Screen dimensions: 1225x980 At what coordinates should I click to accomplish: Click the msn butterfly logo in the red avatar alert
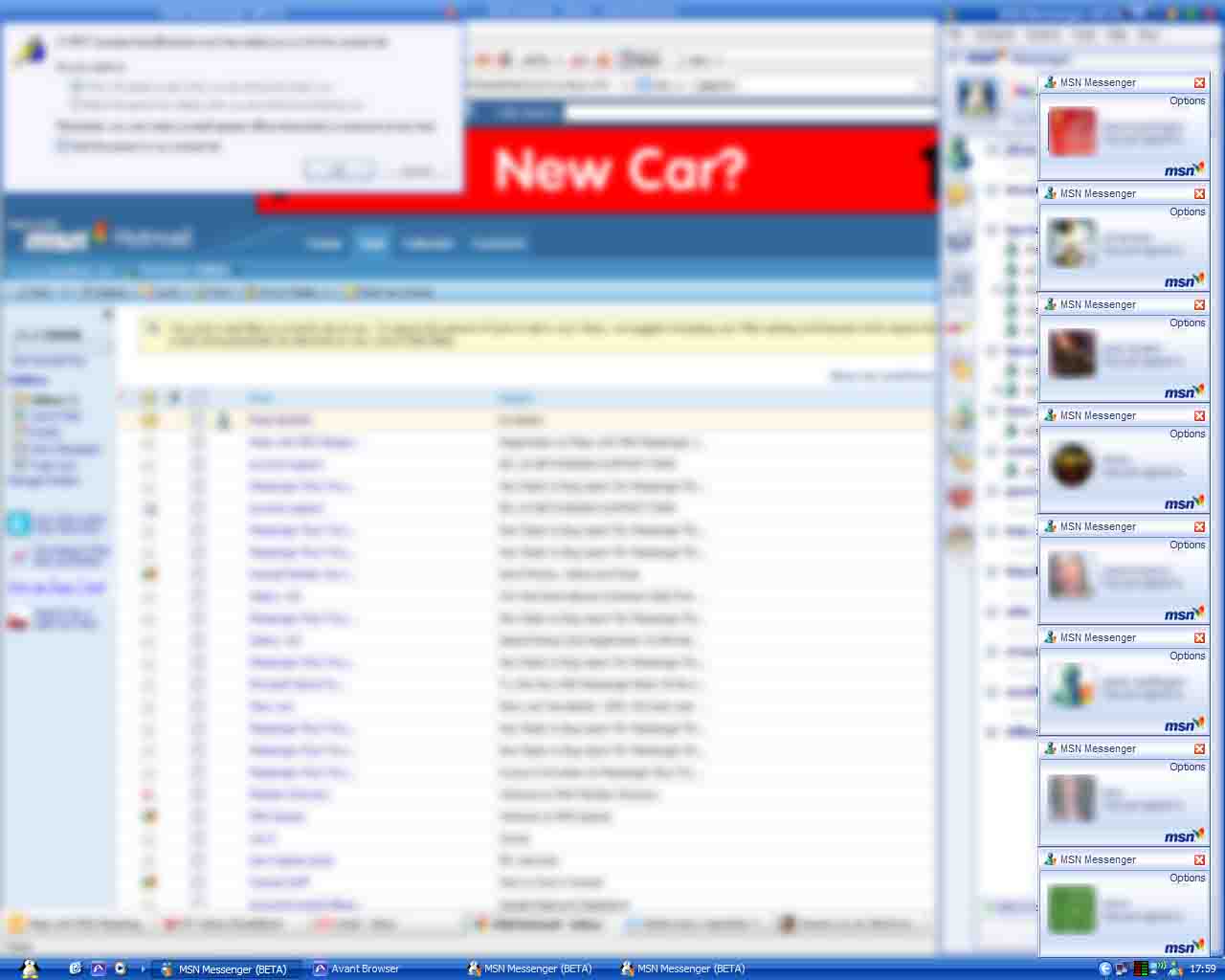[x=1183, y=170]
